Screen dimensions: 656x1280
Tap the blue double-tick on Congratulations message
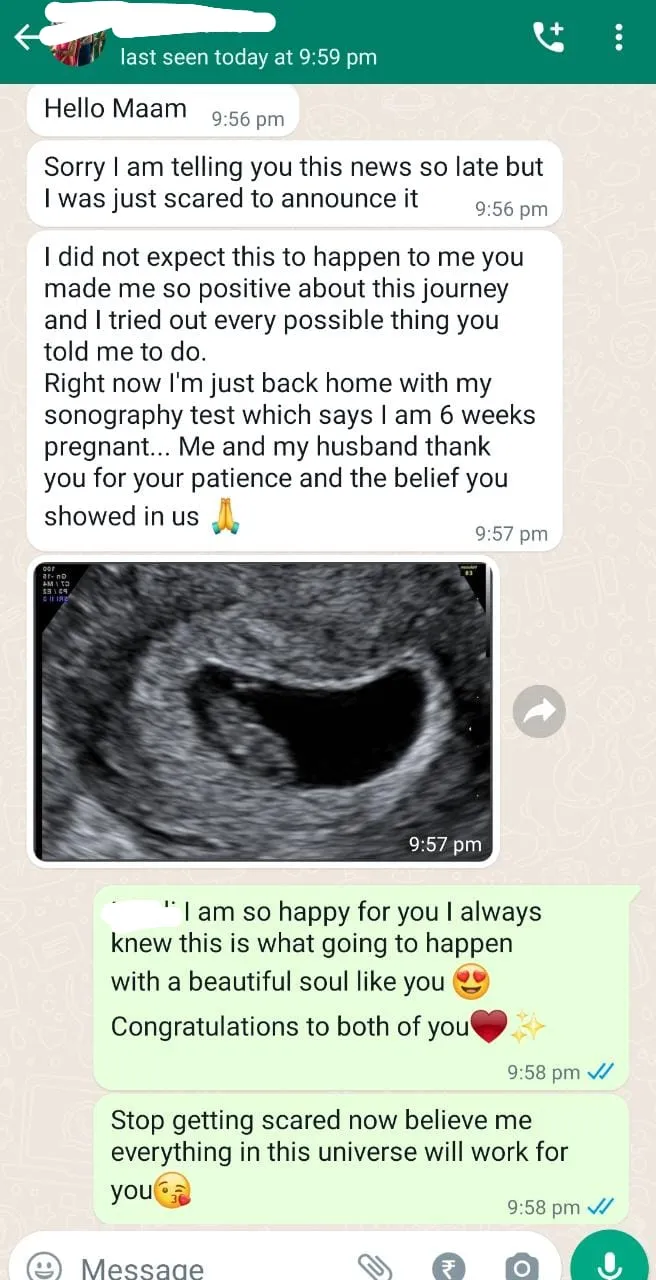pyautogui.click(x=600, y=1072)
